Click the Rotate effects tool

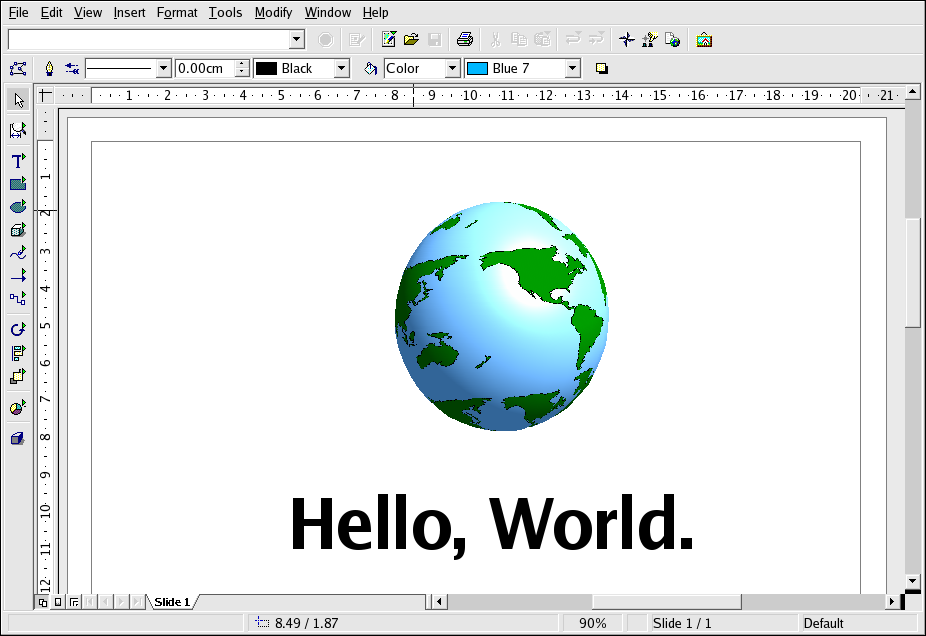point(18,329)
